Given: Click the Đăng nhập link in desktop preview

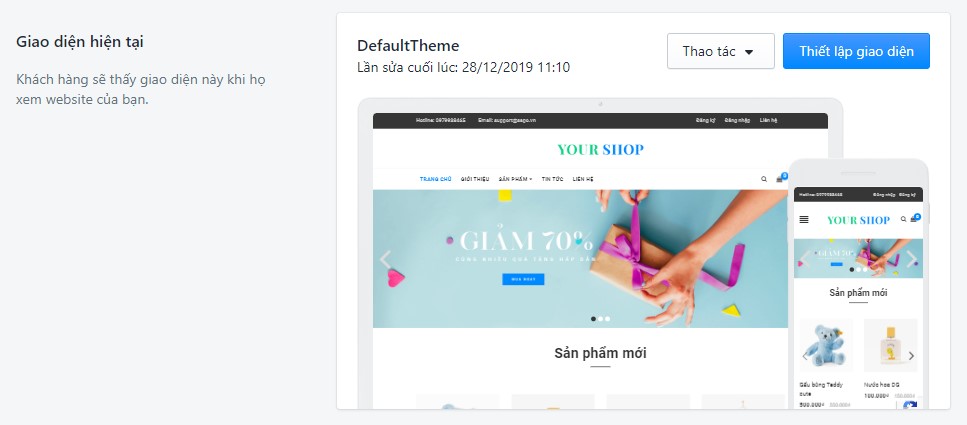Looking at the screenshot, I should (x=738, y=120).
